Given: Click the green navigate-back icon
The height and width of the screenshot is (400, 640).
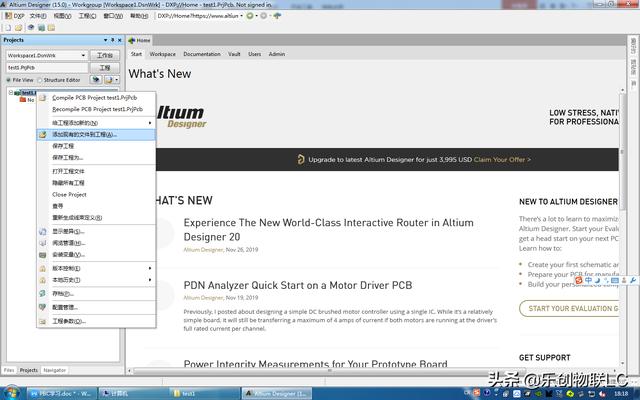Looking at the screenshot, I should pos(249,16).
